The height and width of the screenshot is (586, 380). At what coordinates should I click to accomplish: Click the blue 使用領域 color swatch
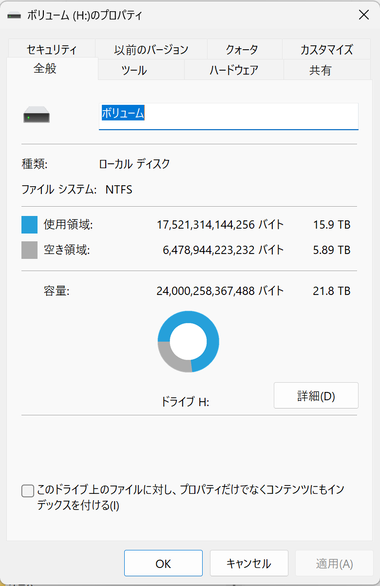click(30, 225)
